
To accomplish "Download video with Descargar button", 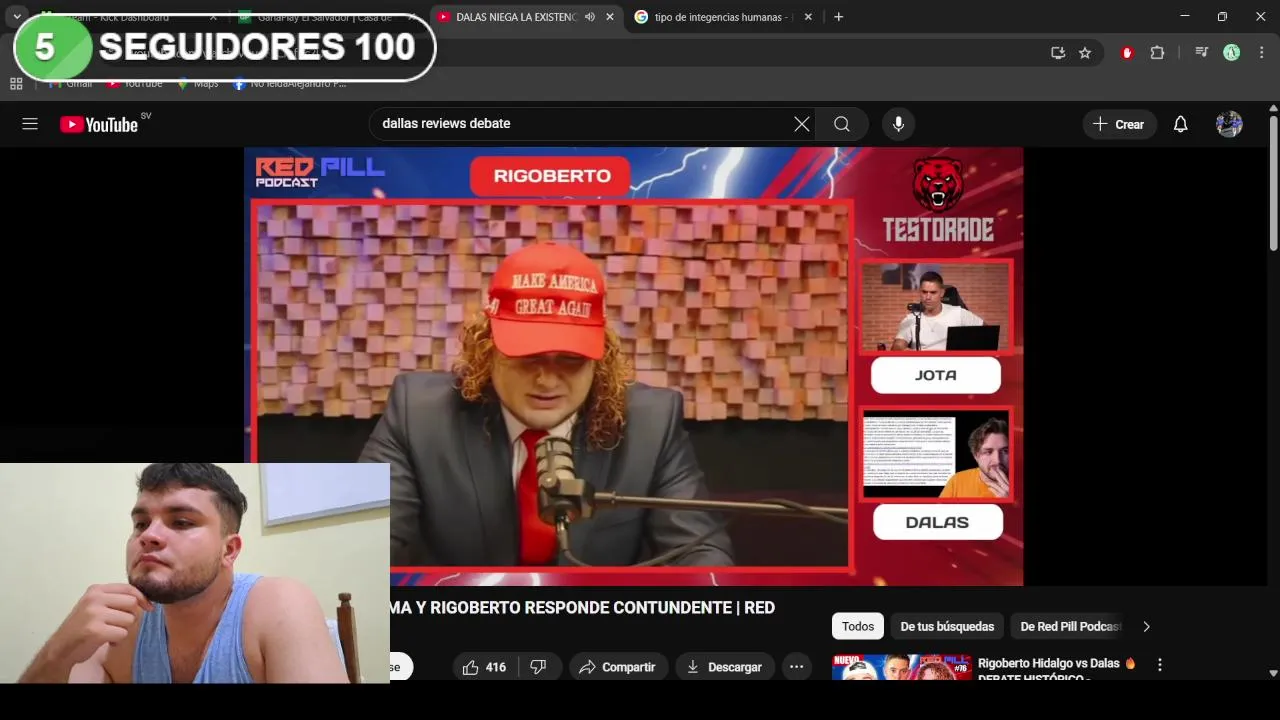I will [724, 667].
